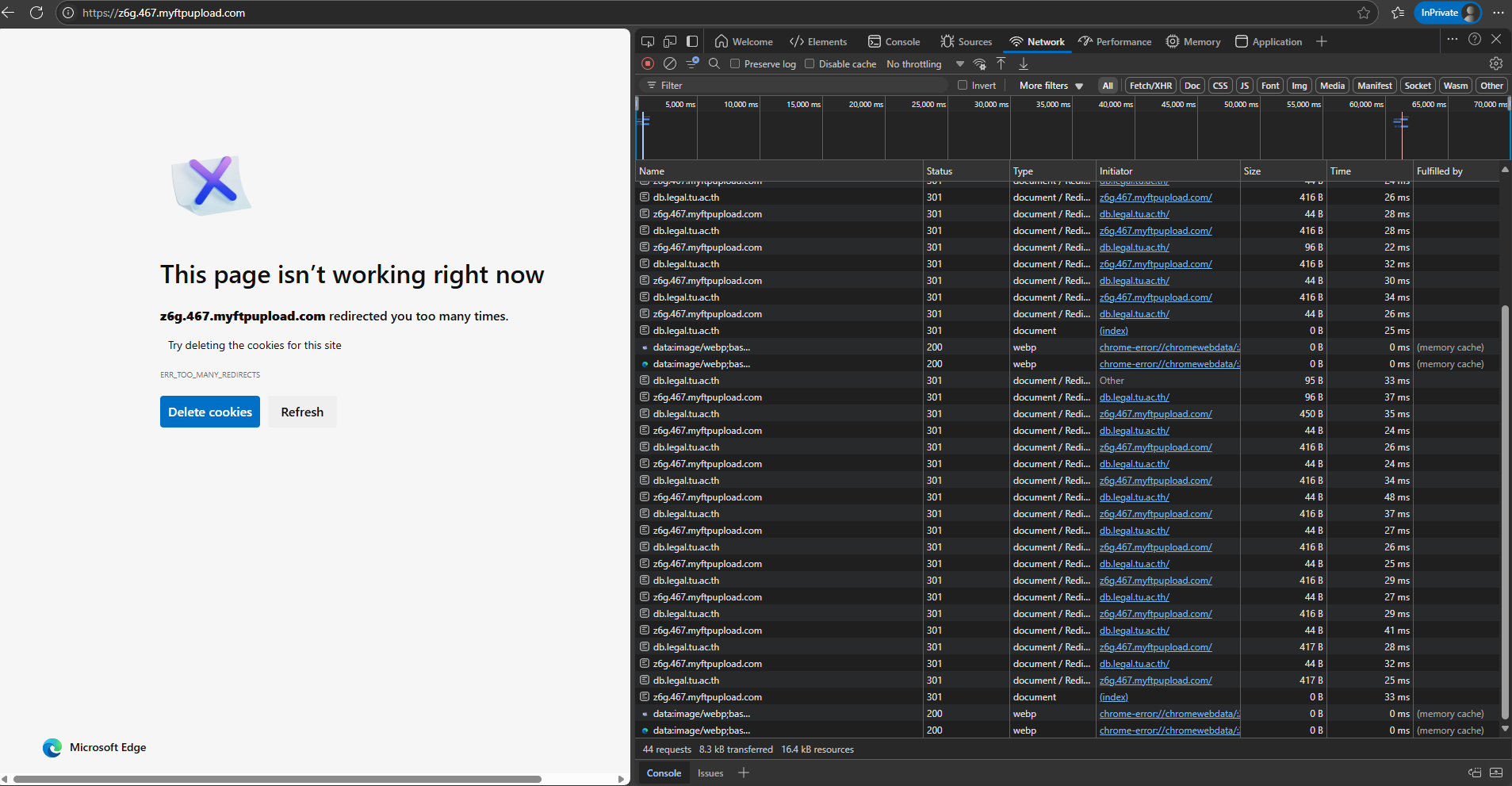This screenshot has width=1512, height=786.
Task: View site information icon in address bar
Action: coord(69,13)
